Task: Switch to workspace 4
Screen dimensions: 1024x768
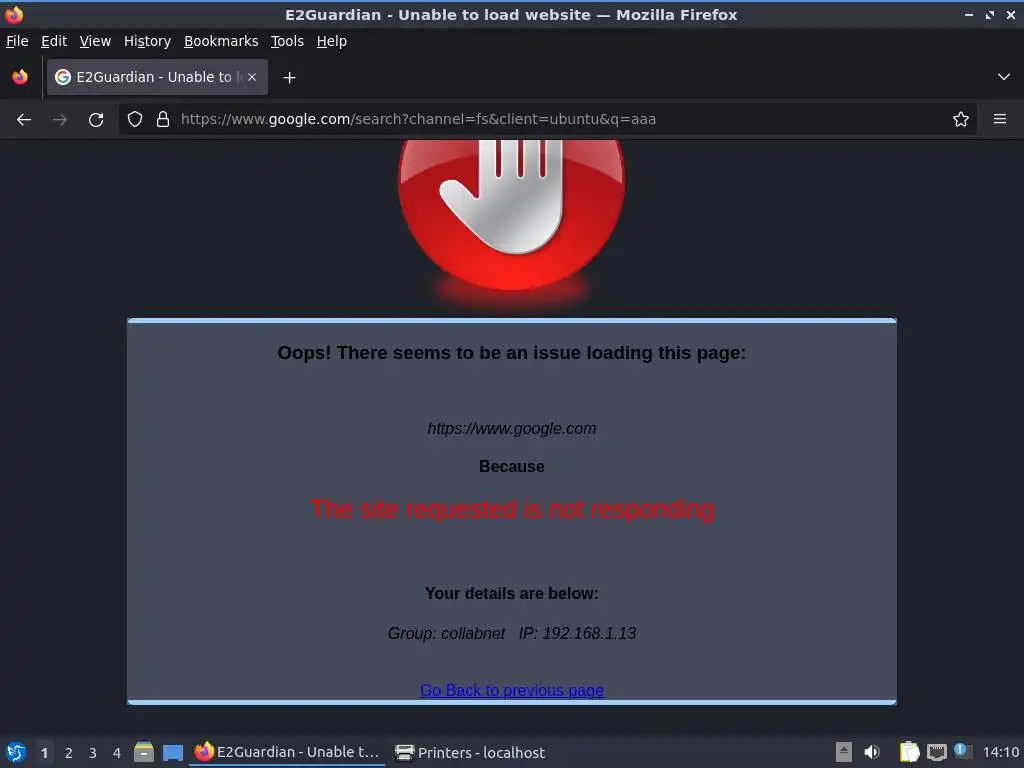Action: point(117,753)
